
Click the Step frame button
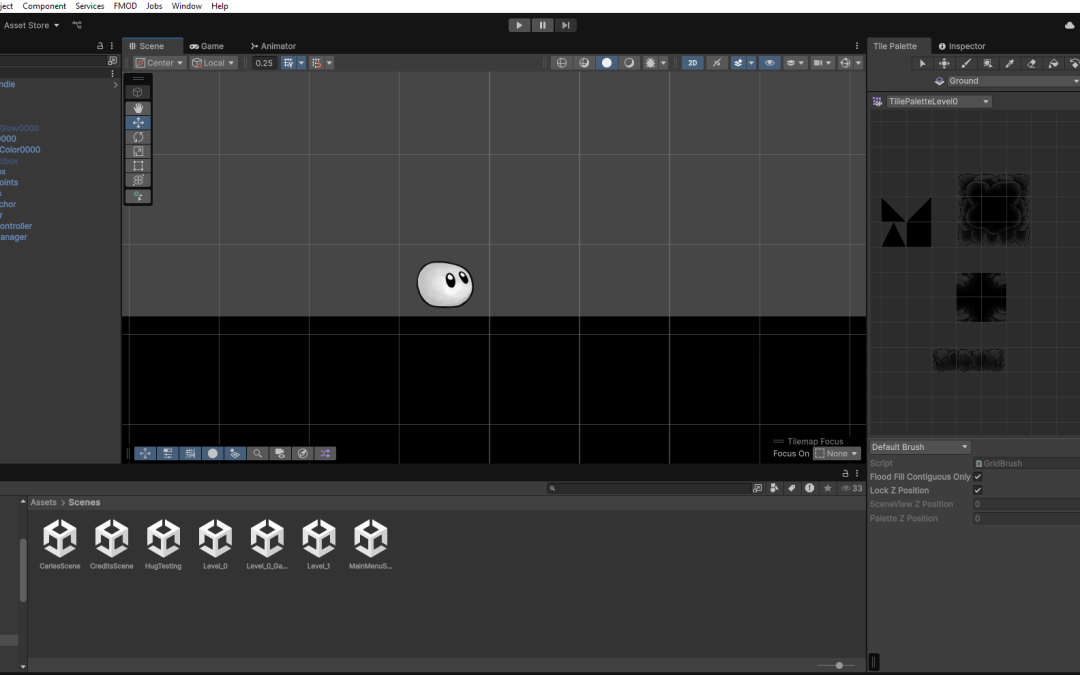point(565,25)
